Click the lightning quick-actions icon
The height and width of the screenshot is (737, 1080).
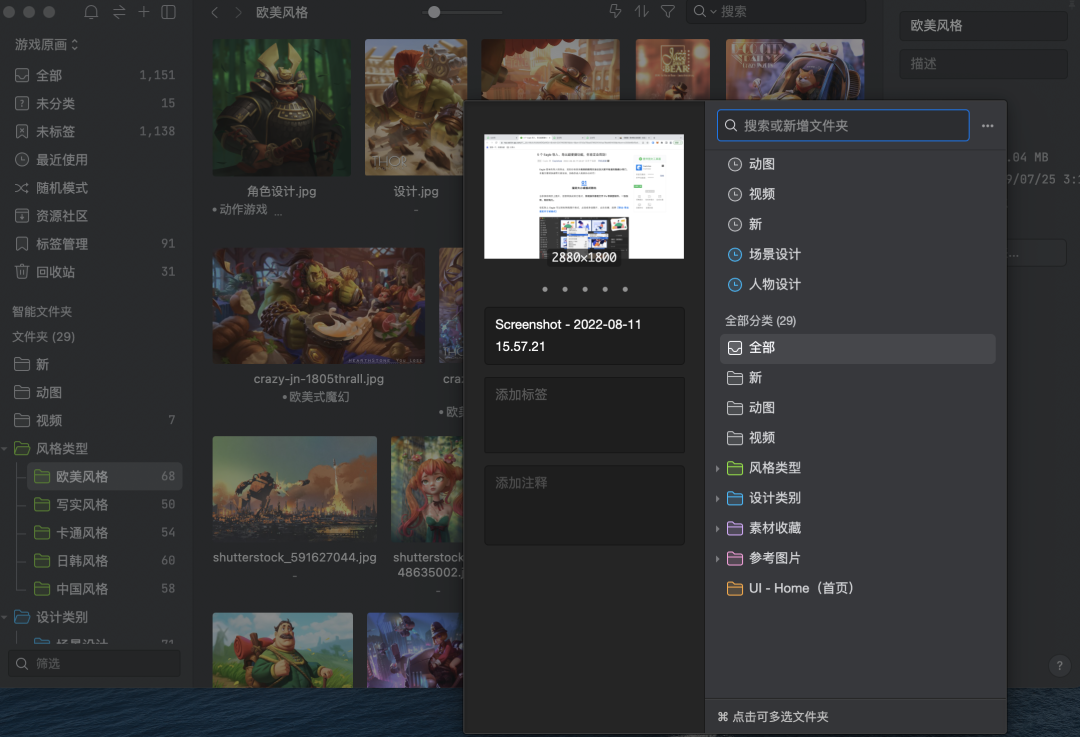pos(614,11)
